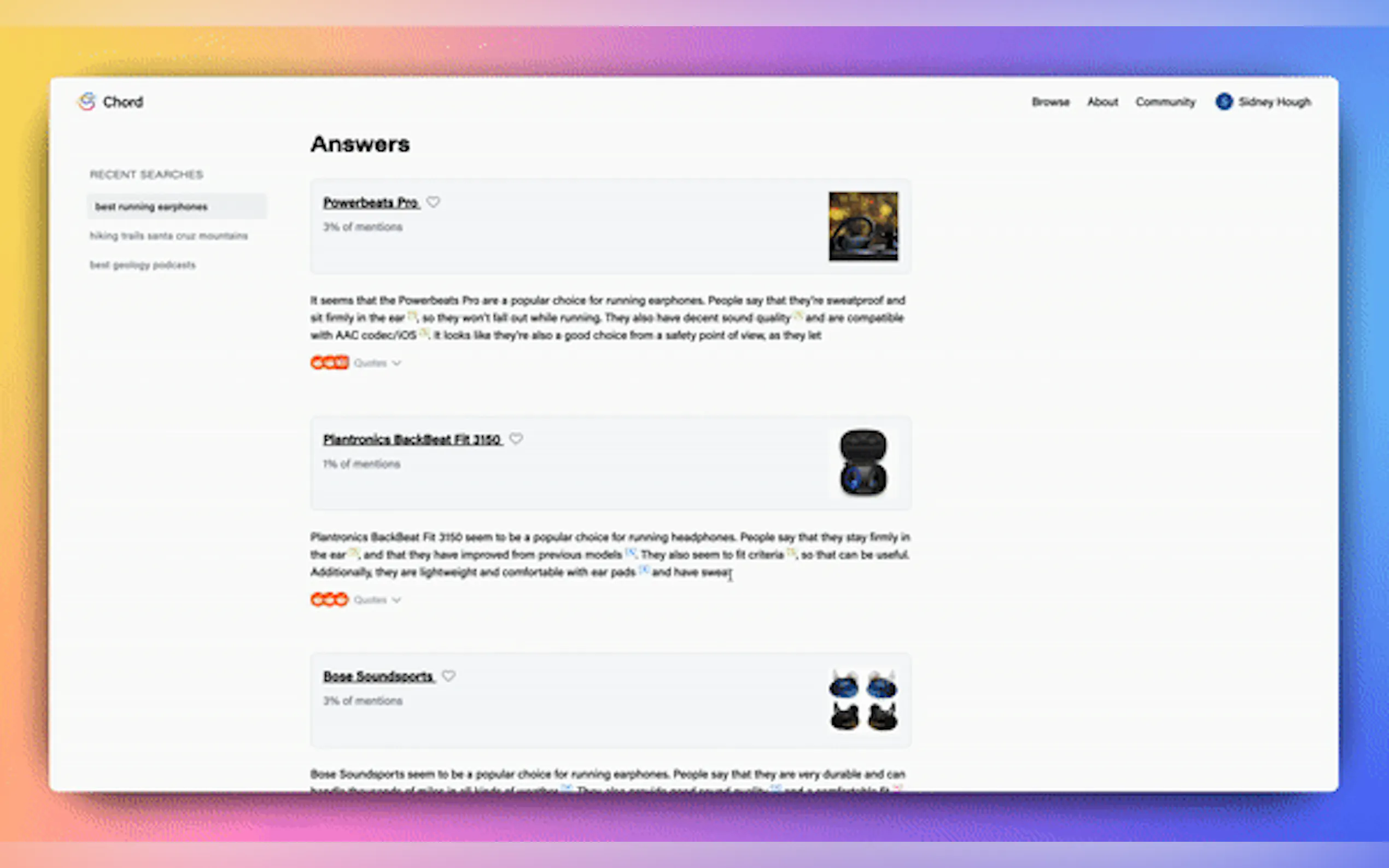Expand Quotes under Powerbeats Pro answer
Image resolution: width=1389 pixels, height=868 pixels.
pyautogui.click(x=377, y=363)
